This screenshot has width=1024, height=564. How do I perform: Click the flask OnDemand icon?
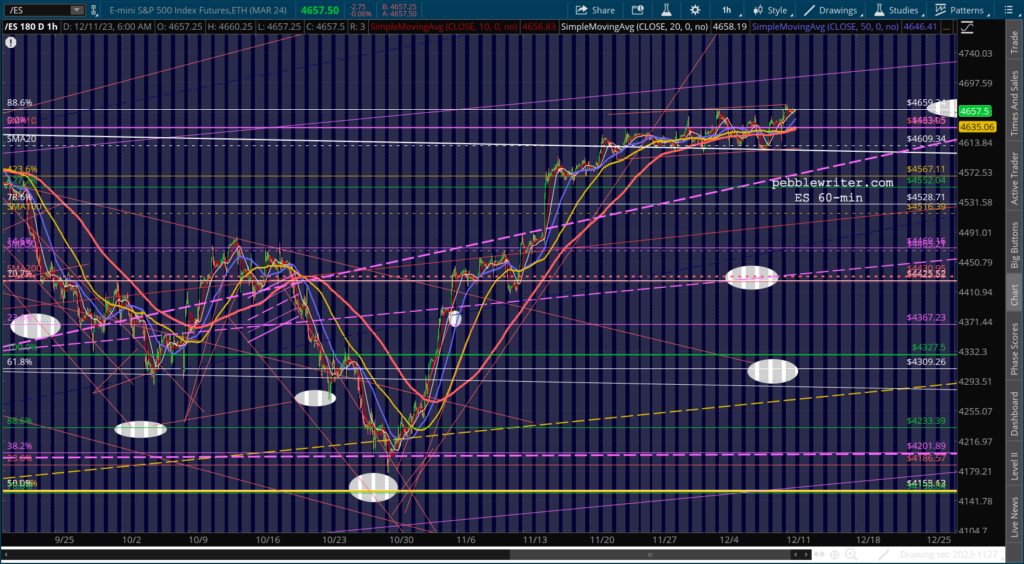(666, 10)
